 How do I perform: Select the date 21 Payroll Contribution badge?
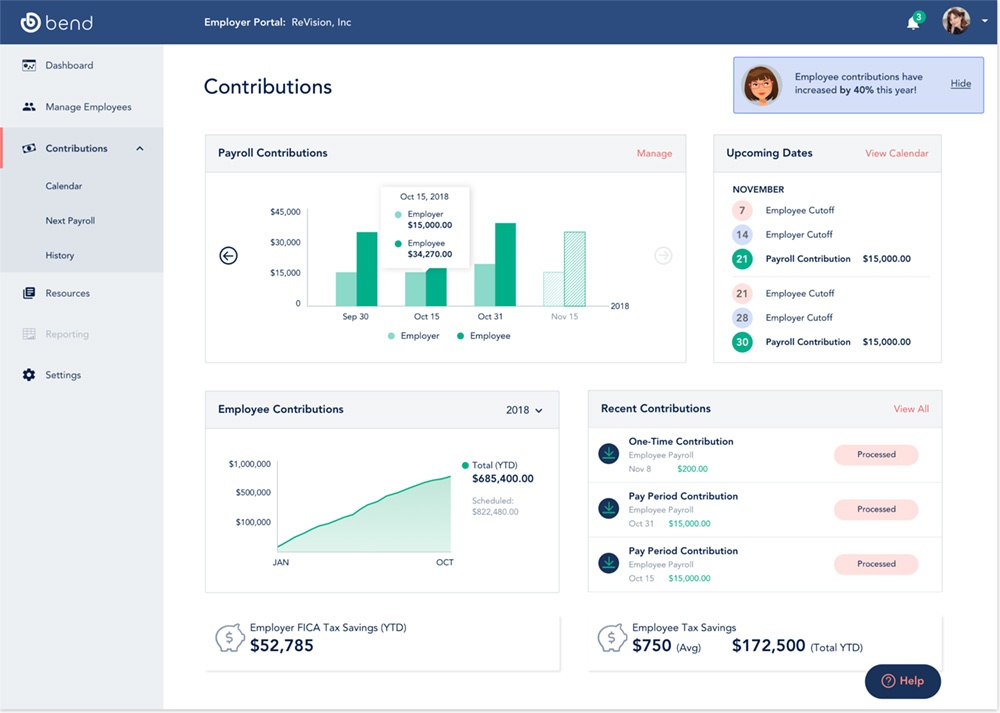pyautogui.click(x=742, y=259)
